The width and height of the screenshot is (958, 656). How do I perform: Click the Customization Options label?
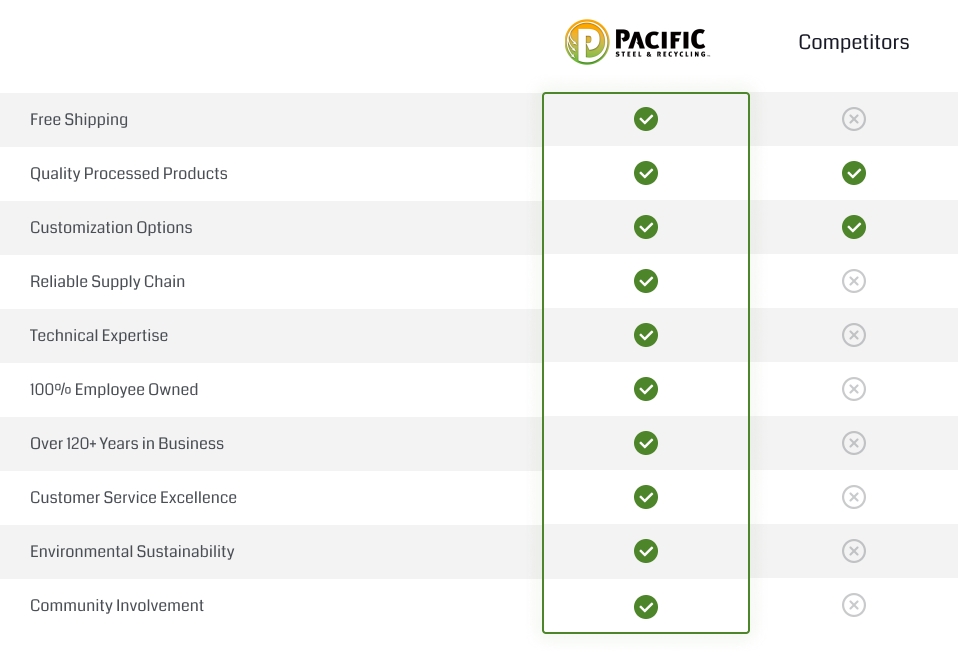tap(111, 228)
